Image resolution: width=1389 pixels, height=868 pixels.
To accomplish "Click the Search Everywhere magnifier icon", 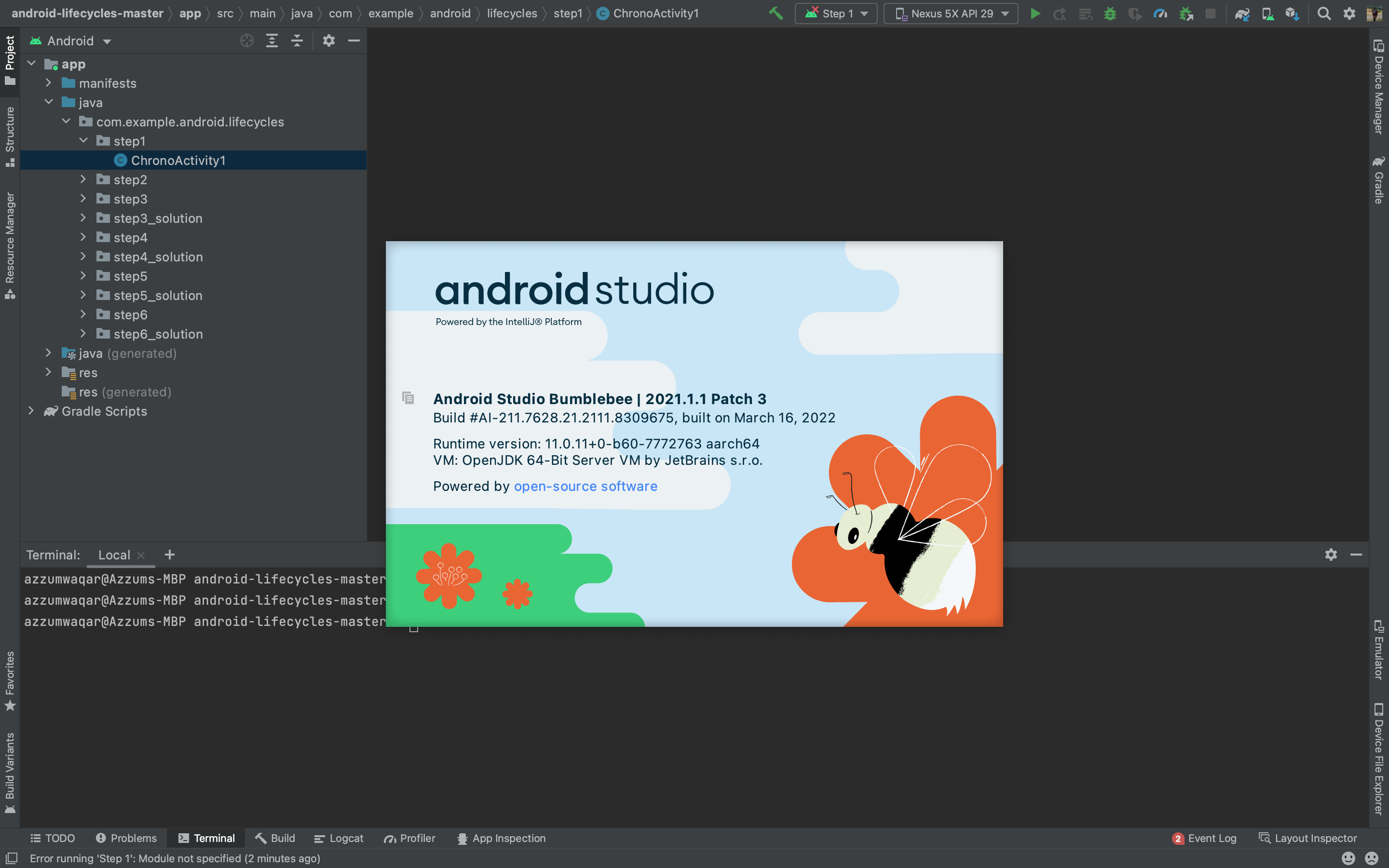I will point(1323,13).
